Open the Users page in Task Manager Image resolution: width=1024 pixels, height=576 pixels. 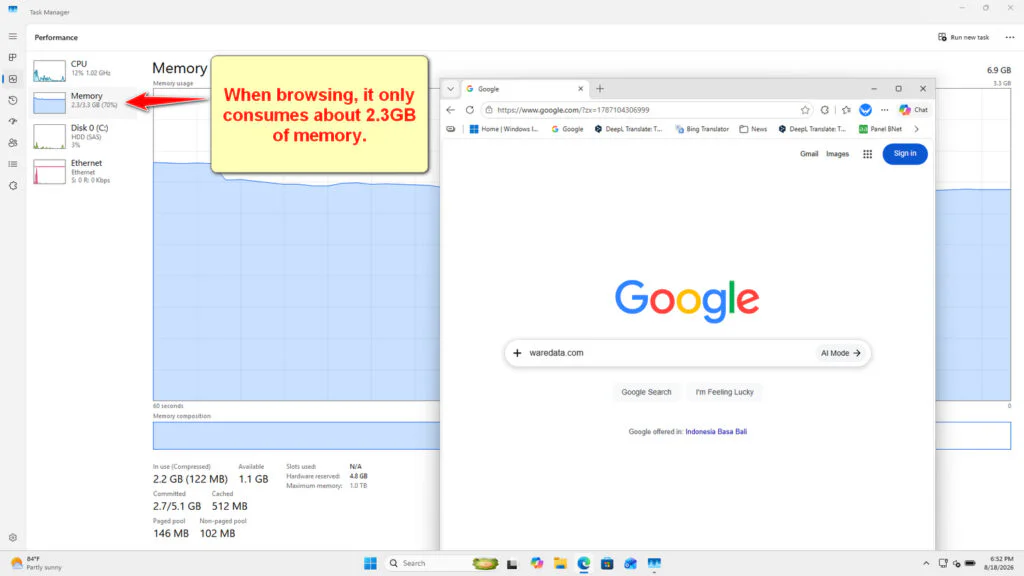click(x=12, y=142)
